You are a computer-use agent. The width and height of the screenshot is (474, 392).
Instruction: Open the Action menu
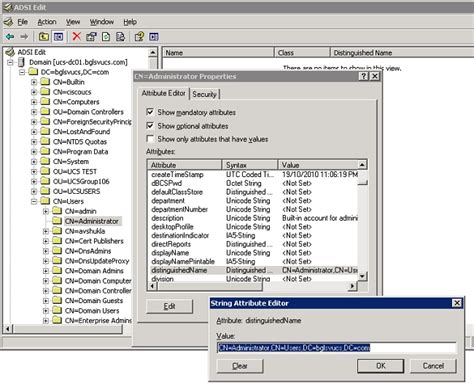(47, 22)
